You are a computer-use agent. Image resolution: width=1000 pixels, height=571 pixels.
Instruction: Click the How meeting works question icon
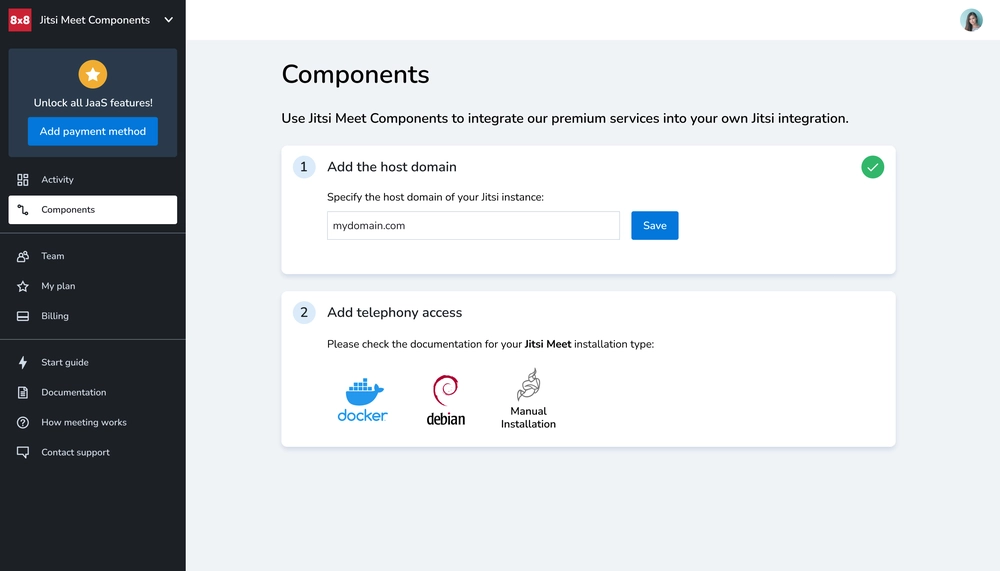(23, 422)
